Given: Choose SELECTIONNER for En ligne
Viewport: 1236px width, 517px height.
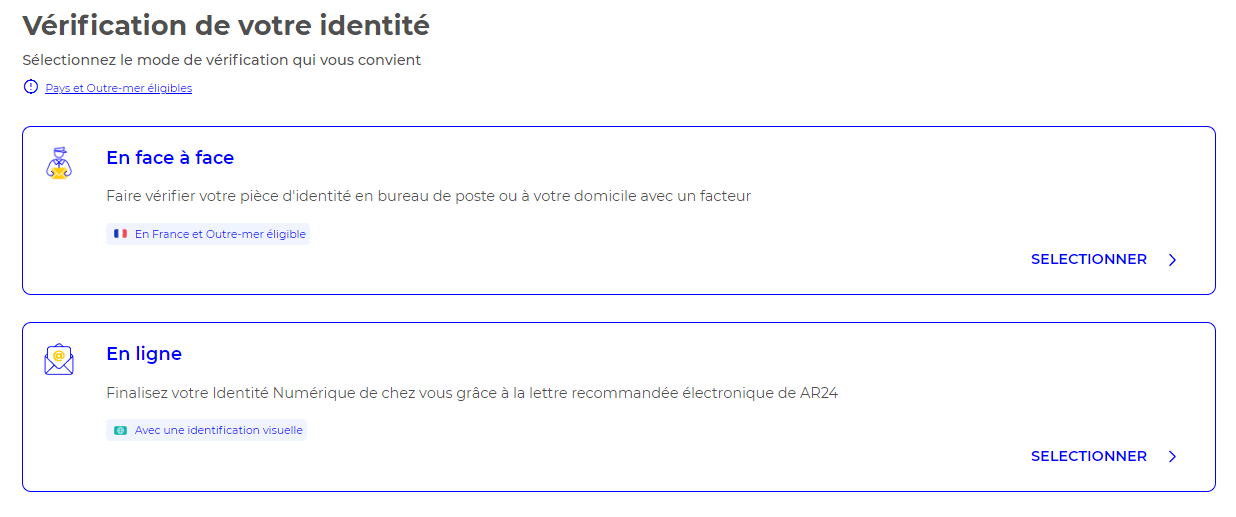Looking at the screenshot, I should [1089, 456].
